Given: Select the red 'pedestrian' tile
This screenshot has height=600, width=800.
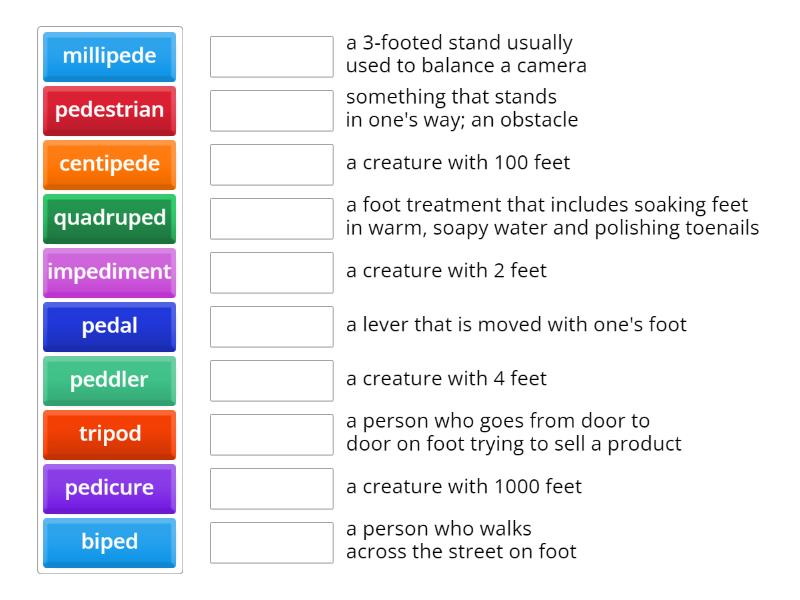Looking at the screenshot, I should (110, 110).
